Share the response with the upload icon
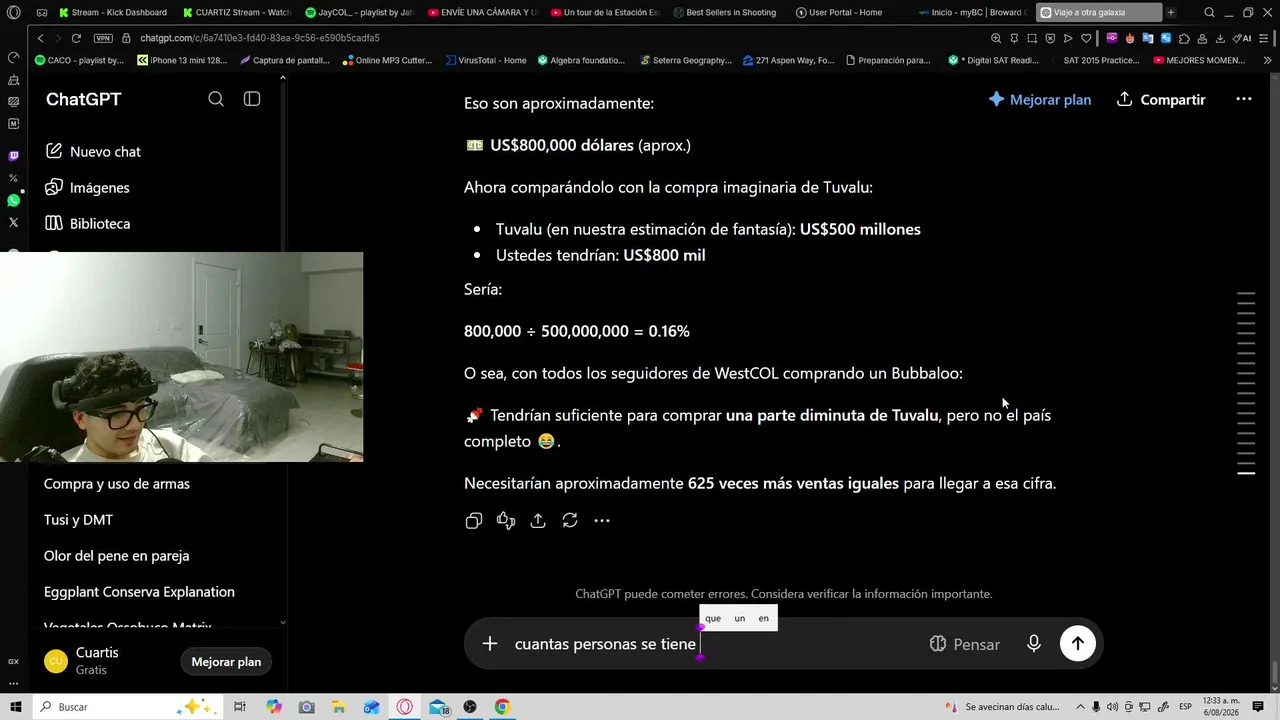The height and width of the screenshot is (720, 1280). click(538, 520)
